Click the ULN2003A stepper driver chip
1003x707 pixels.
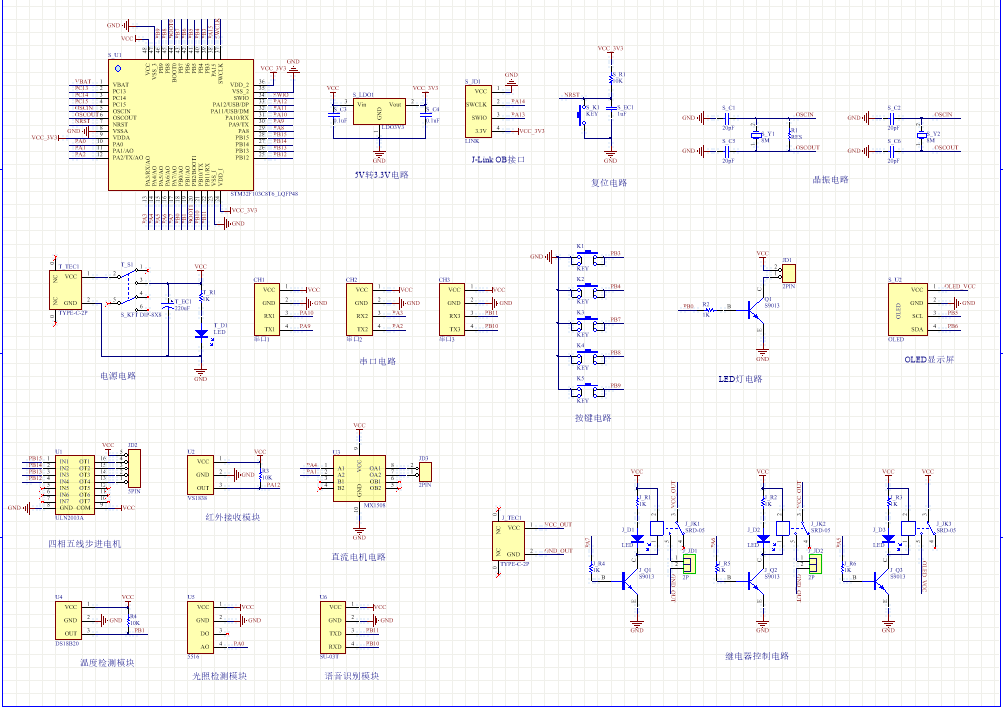pos(74,484)
